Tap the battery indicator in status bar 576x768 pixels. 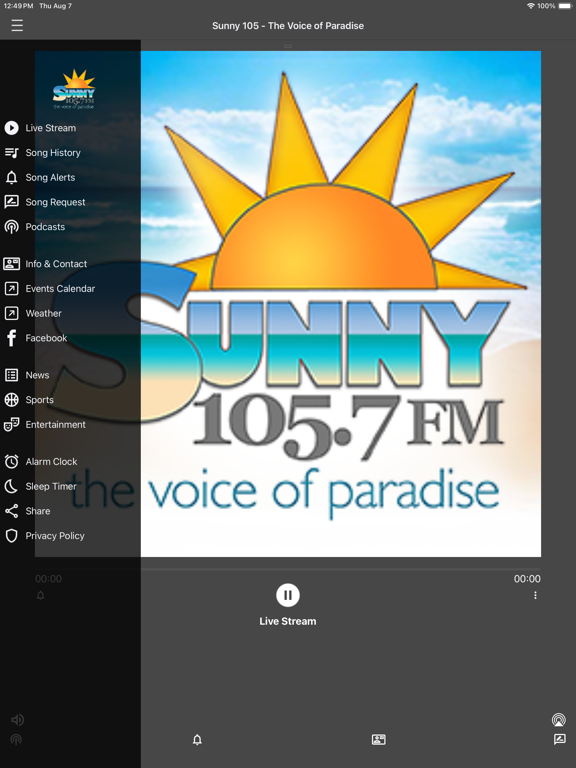coord(564,6)
